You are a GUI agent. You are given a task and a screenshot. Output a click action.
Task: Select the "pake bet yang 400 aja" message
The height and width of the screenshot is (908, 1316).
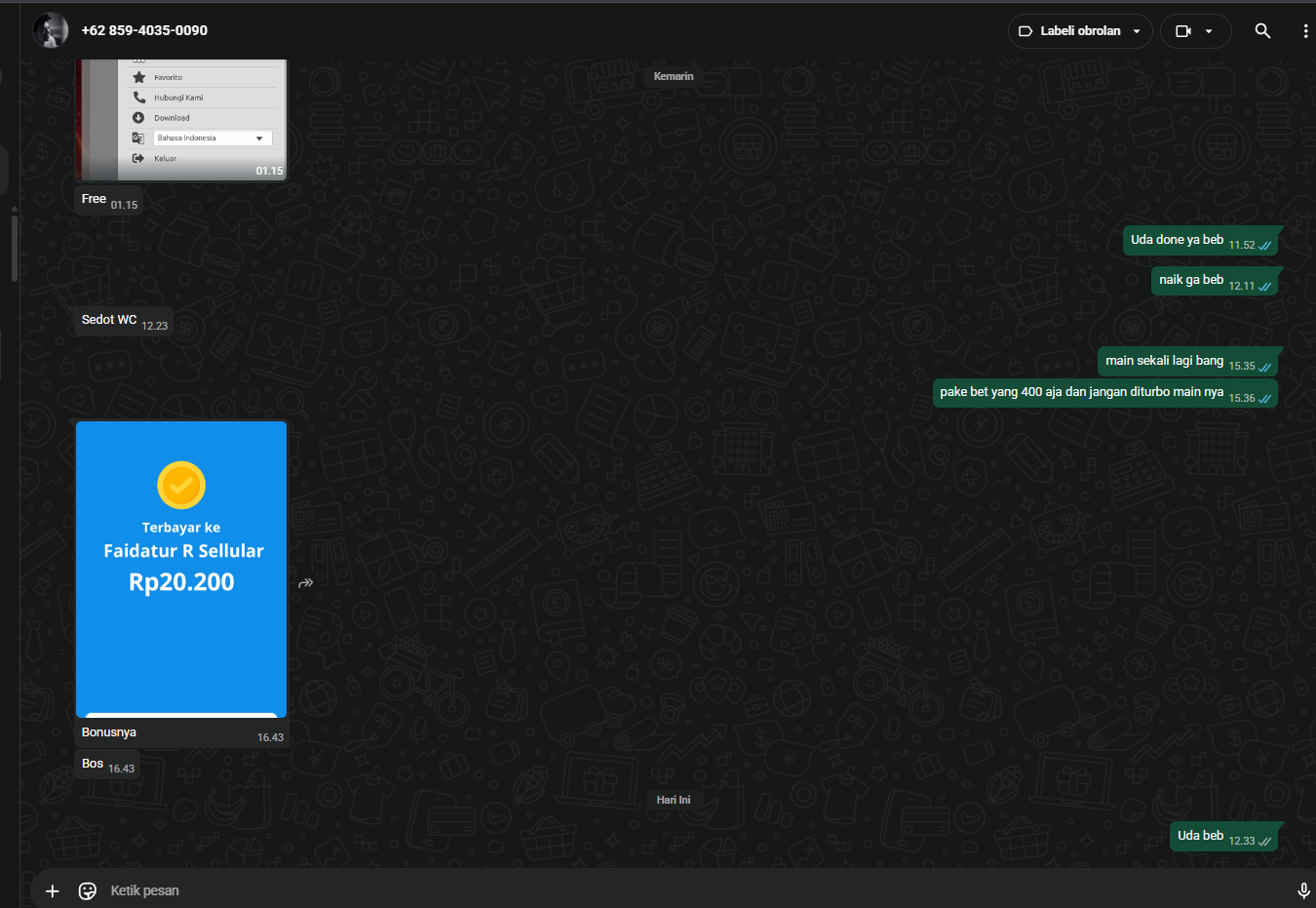coord(1105,393)
